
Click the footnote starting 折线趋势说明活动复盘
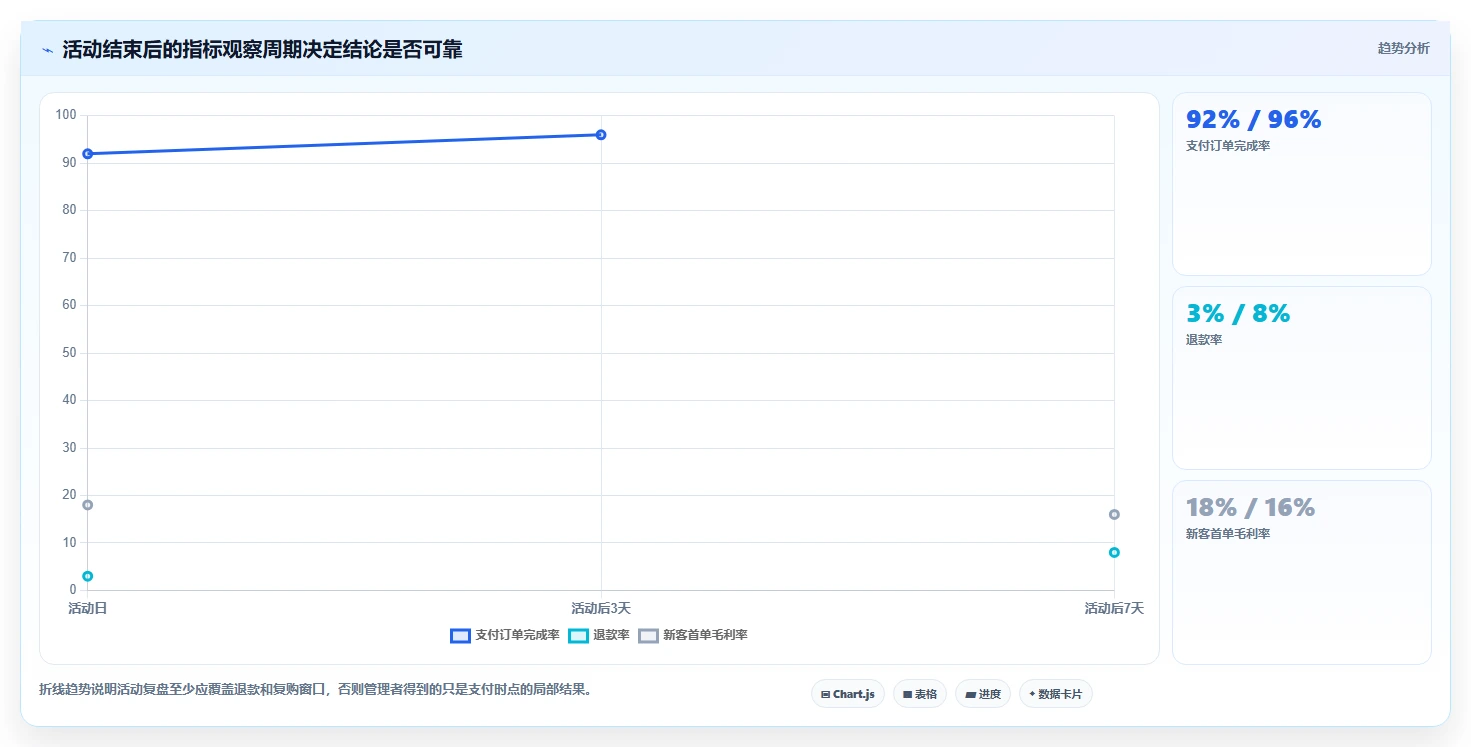[x=315, y=690]
